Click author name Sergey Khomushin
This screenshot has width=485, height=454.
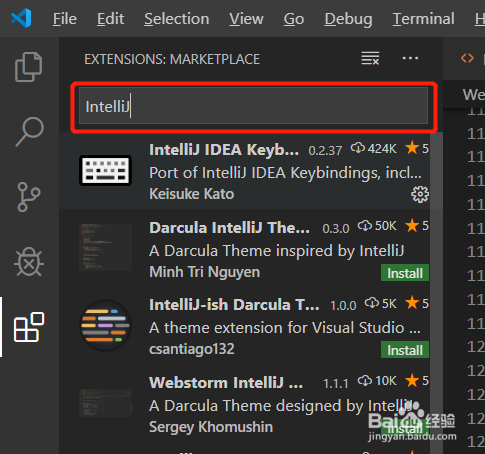[x=211, y=427]
